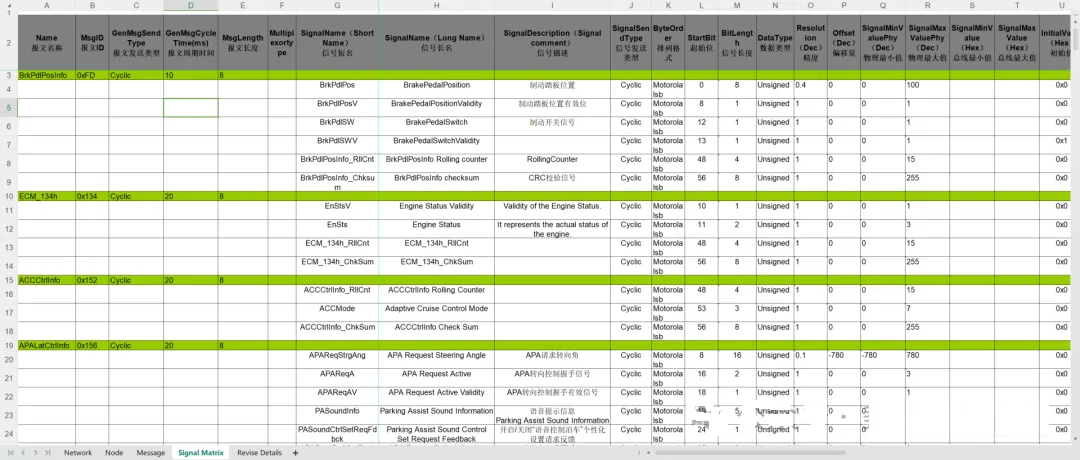1080x460 pixels.
Task: Select column O header
Action: (x=810, y=6)
